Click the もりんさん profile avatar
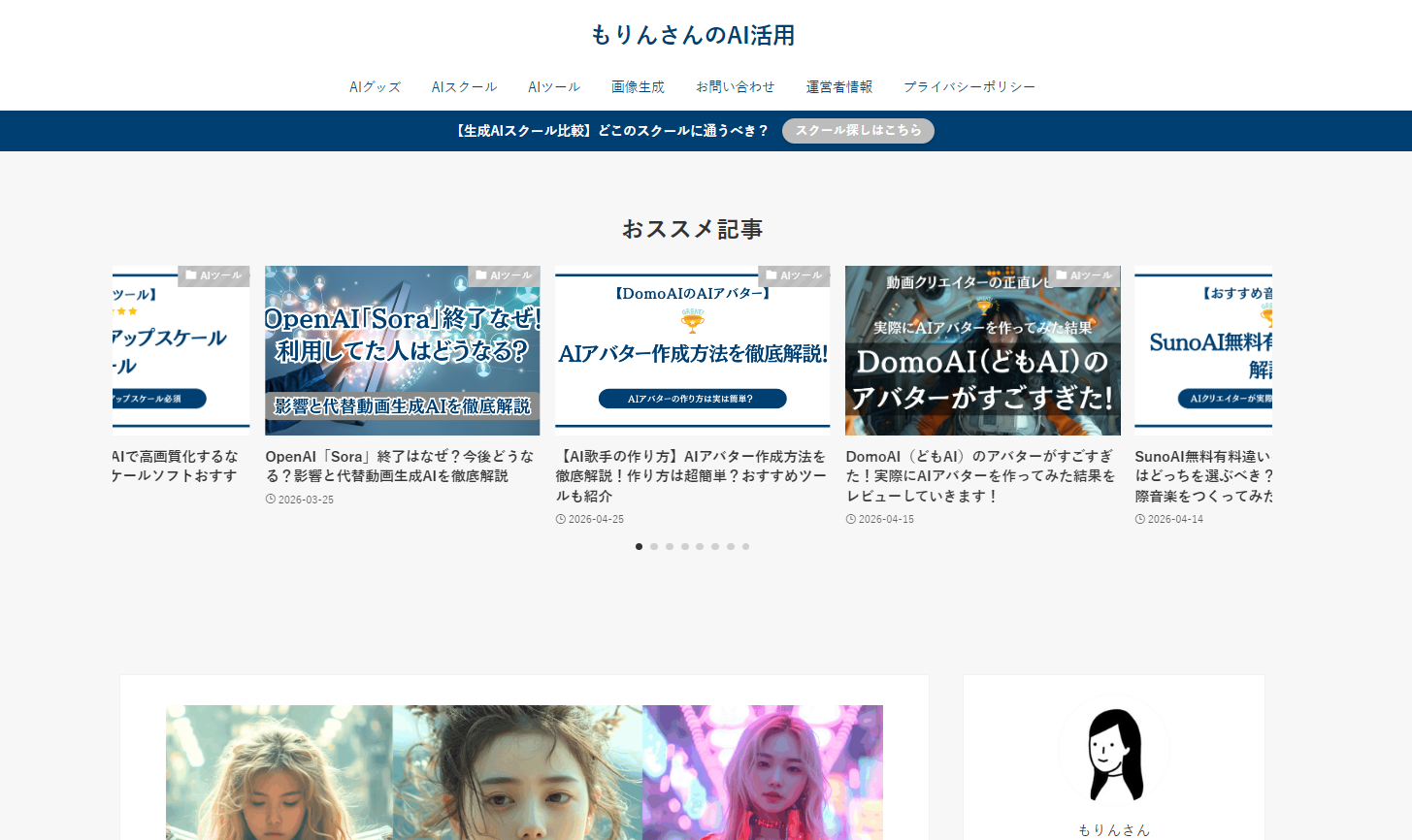Screen dimensions: 1412x840 [x=1114, y=753]
